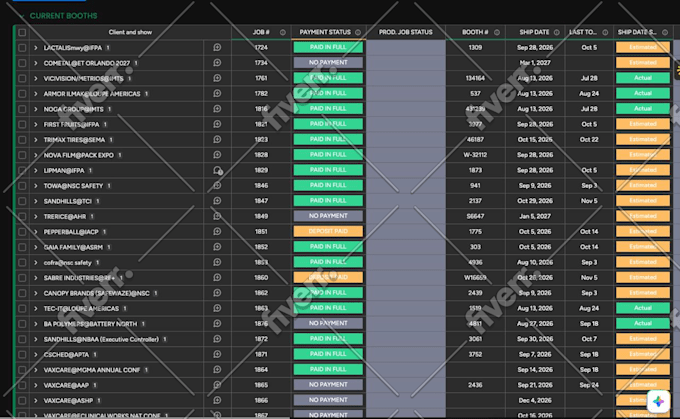The width and height of the screenshot is (680, 419).
Task: Open conversation icon for PEPPERBALL@IACP
Action: [217, 232]
